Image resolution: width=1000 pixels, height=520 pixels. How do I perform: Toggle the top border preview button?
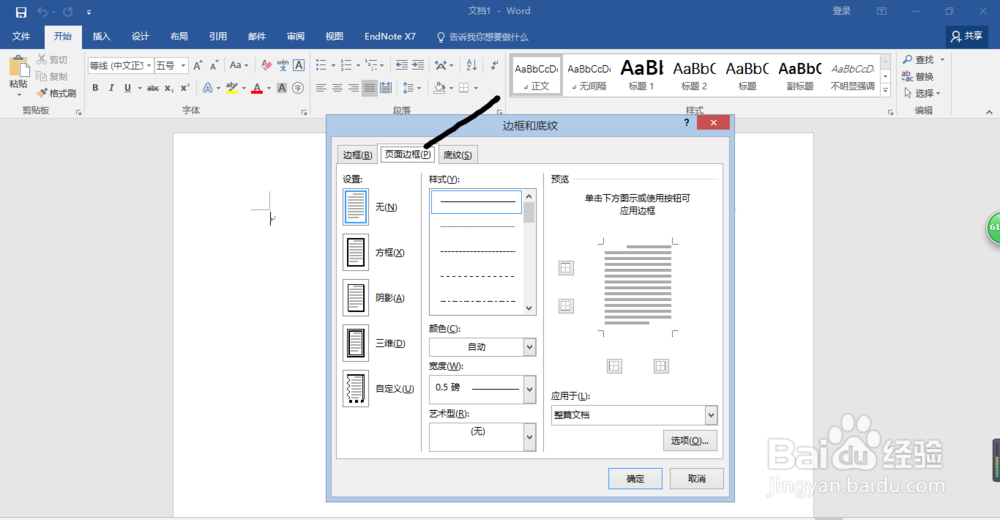pyautogui.click(x=566, y=268)
